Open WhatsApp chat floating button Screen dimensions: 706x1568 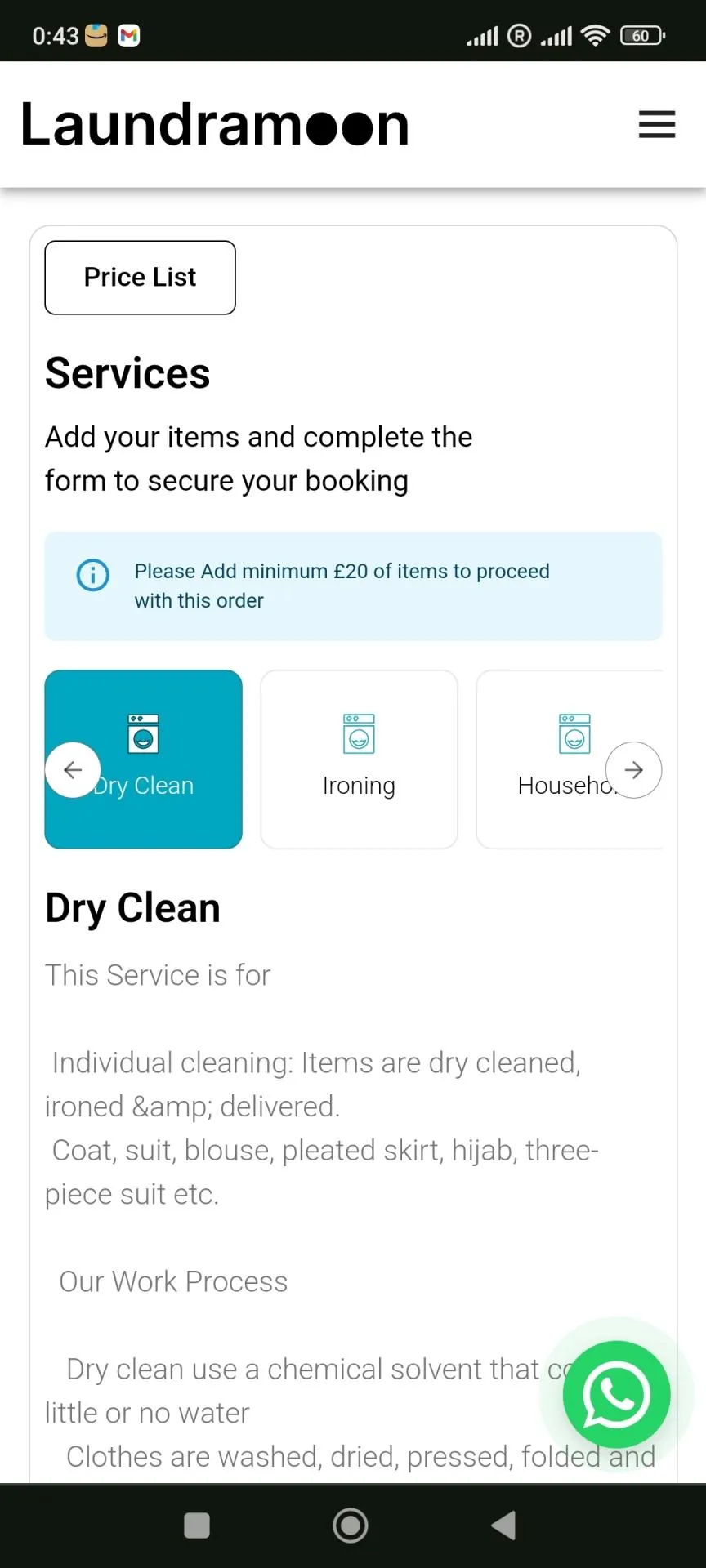pos(616,1394)
